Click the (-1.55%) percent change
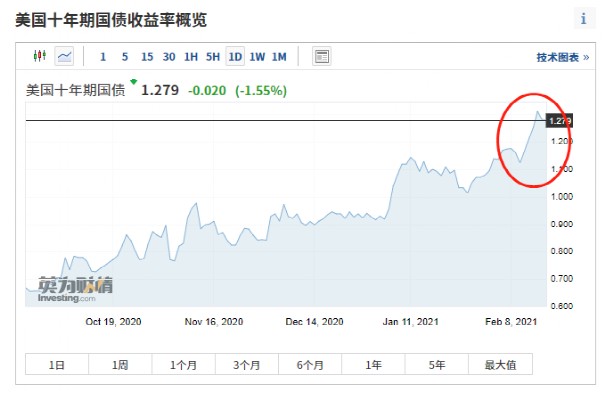 coord(261,91)
